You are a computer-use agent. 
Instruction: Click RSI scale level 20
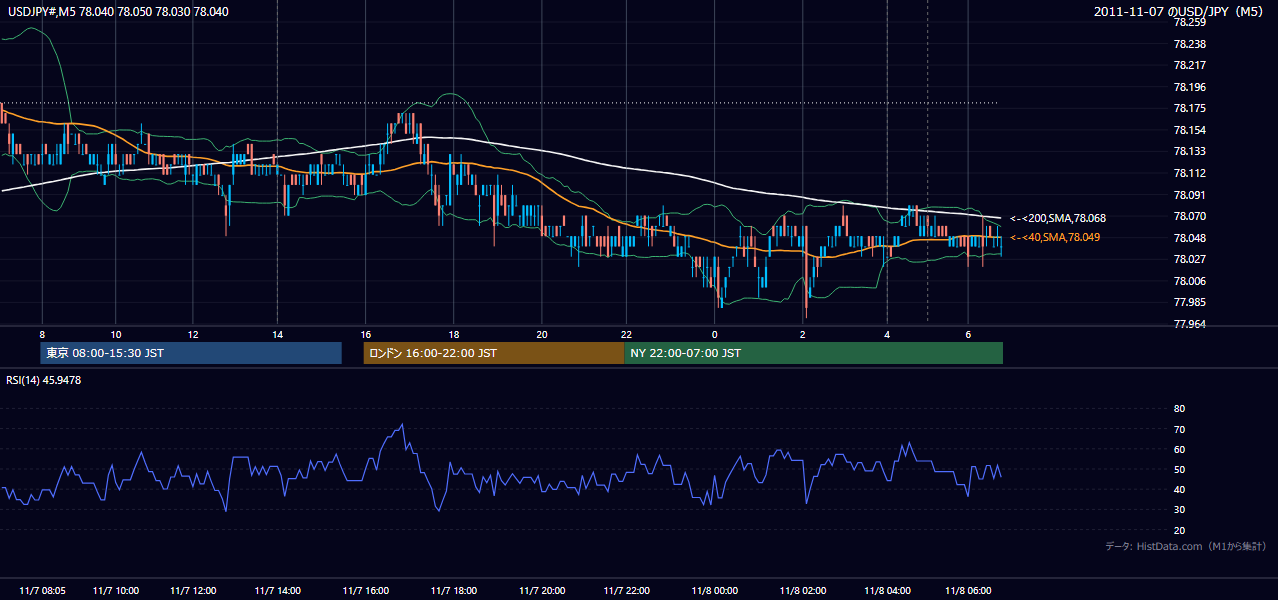point(1179,530)
